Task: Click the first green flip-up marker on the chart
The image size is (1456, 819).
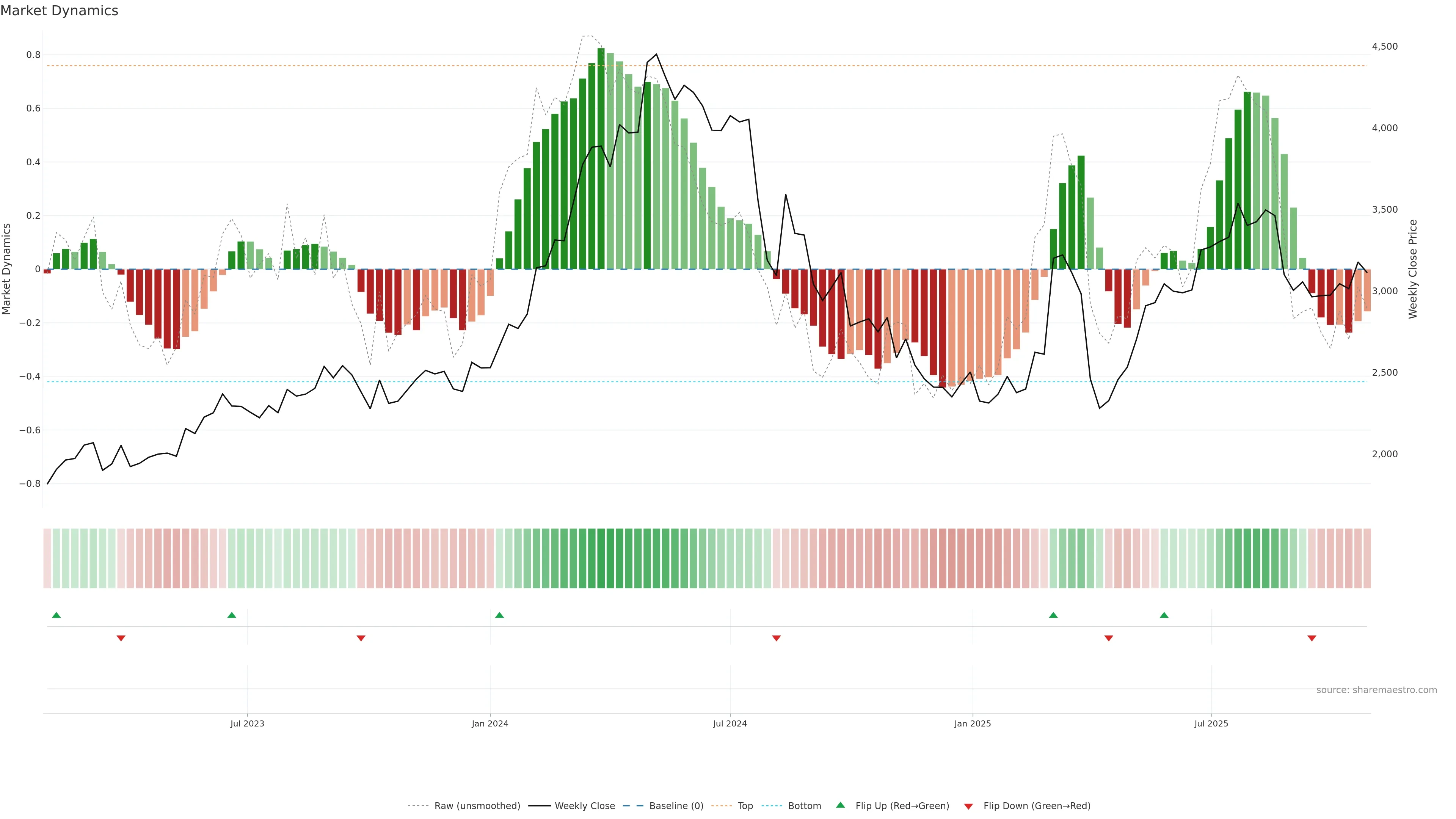Action: pyautogui.click(x=56, y=615)
